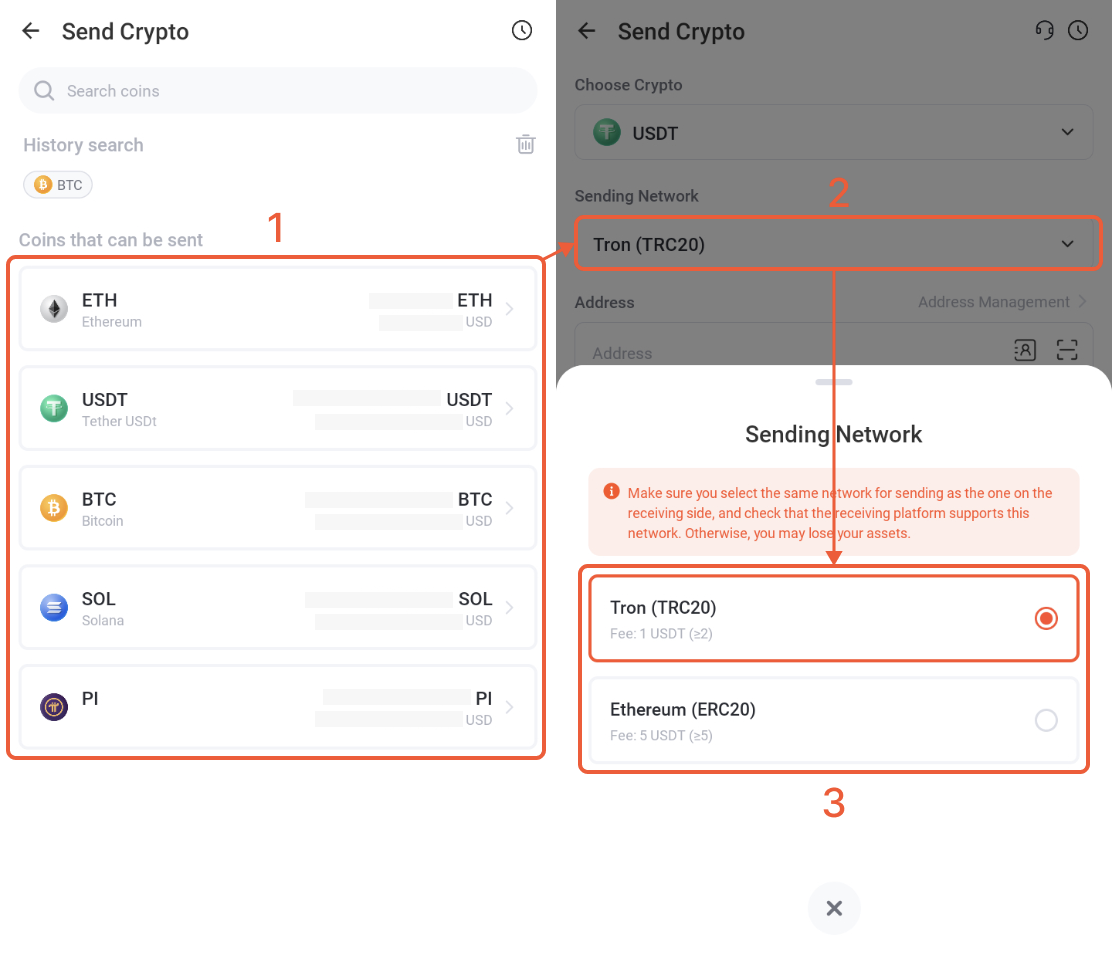Select the Ethereum (ERC20) network radio button

click(x=1046, y=720)
